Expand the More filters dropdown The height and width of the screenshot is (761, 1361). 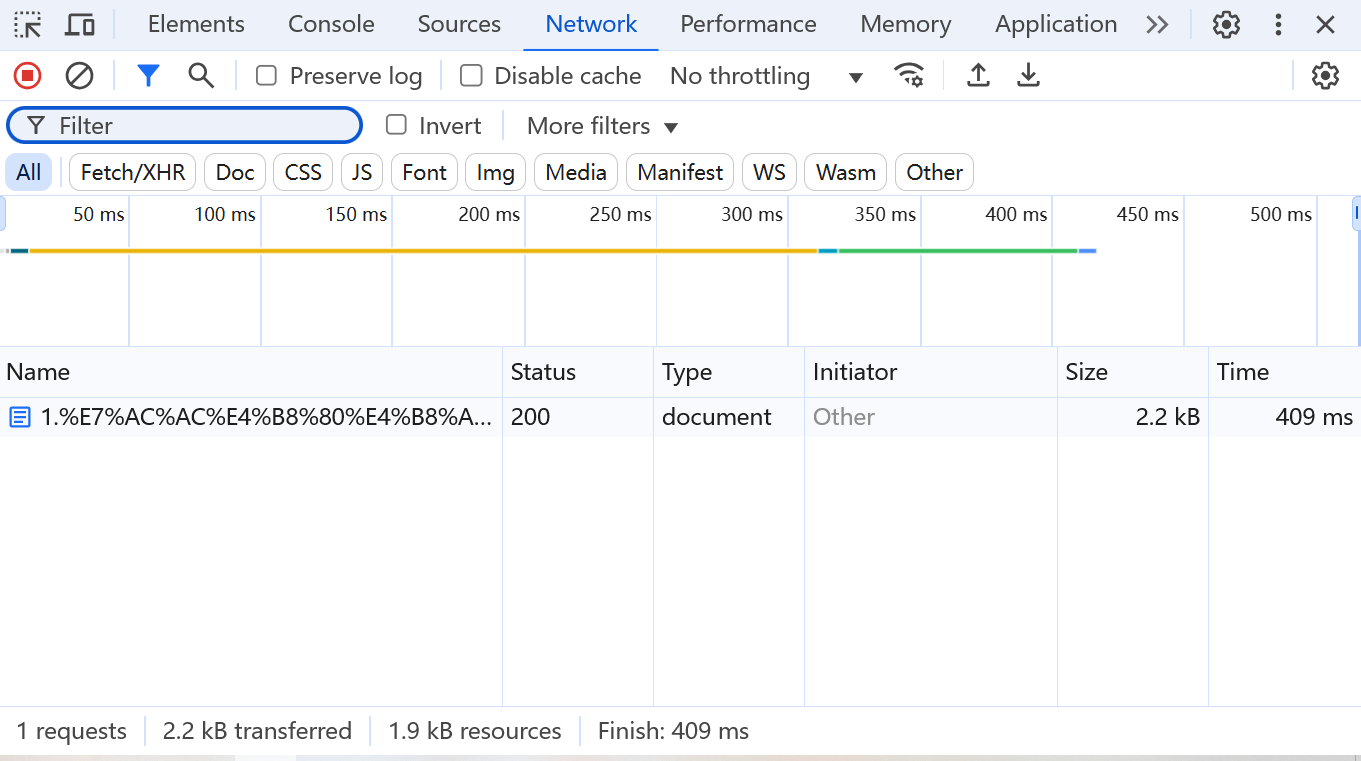(x=602, y=126)
